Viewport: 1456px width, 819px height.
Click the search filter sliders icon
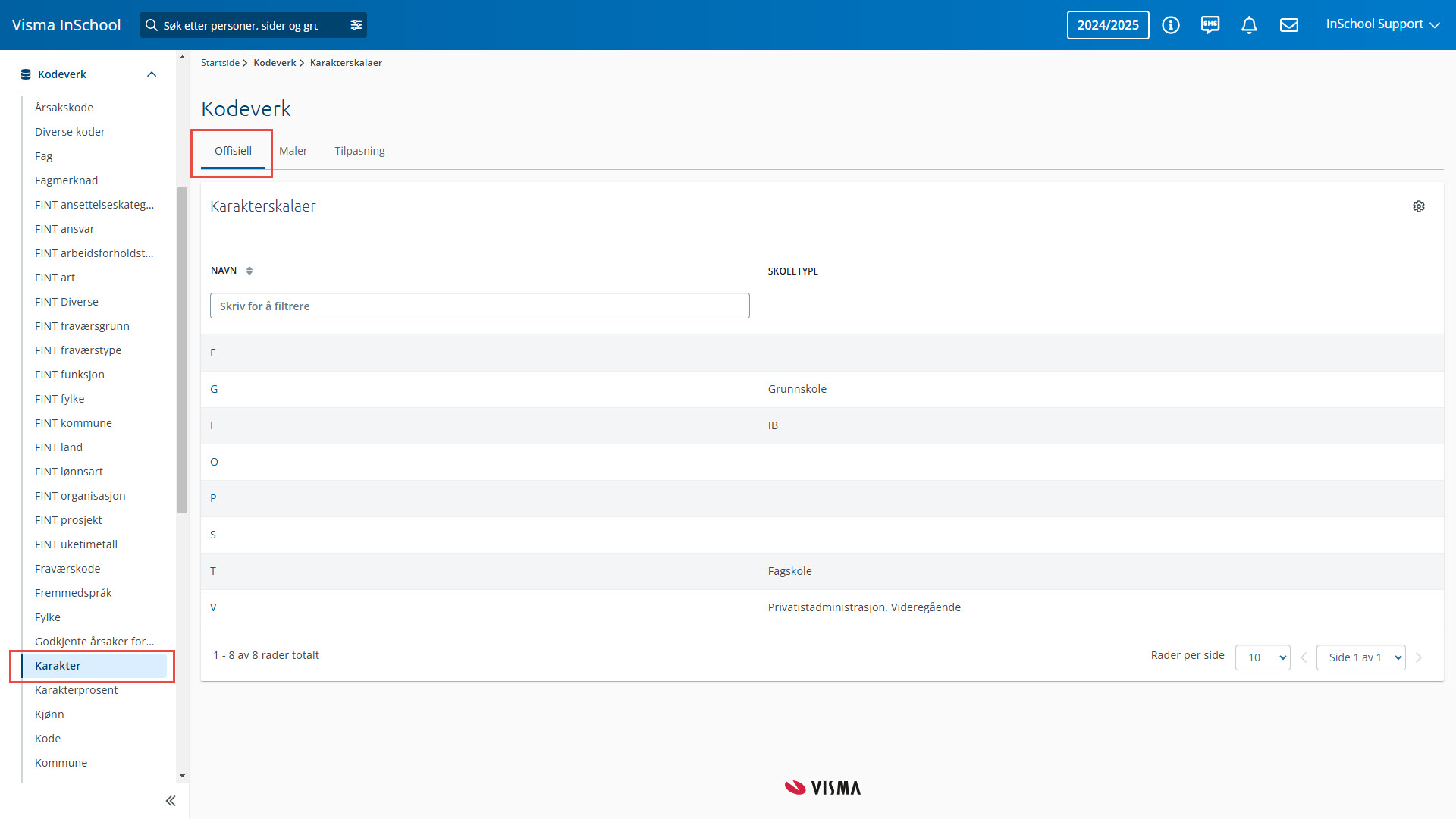click(x=356, y=25)
